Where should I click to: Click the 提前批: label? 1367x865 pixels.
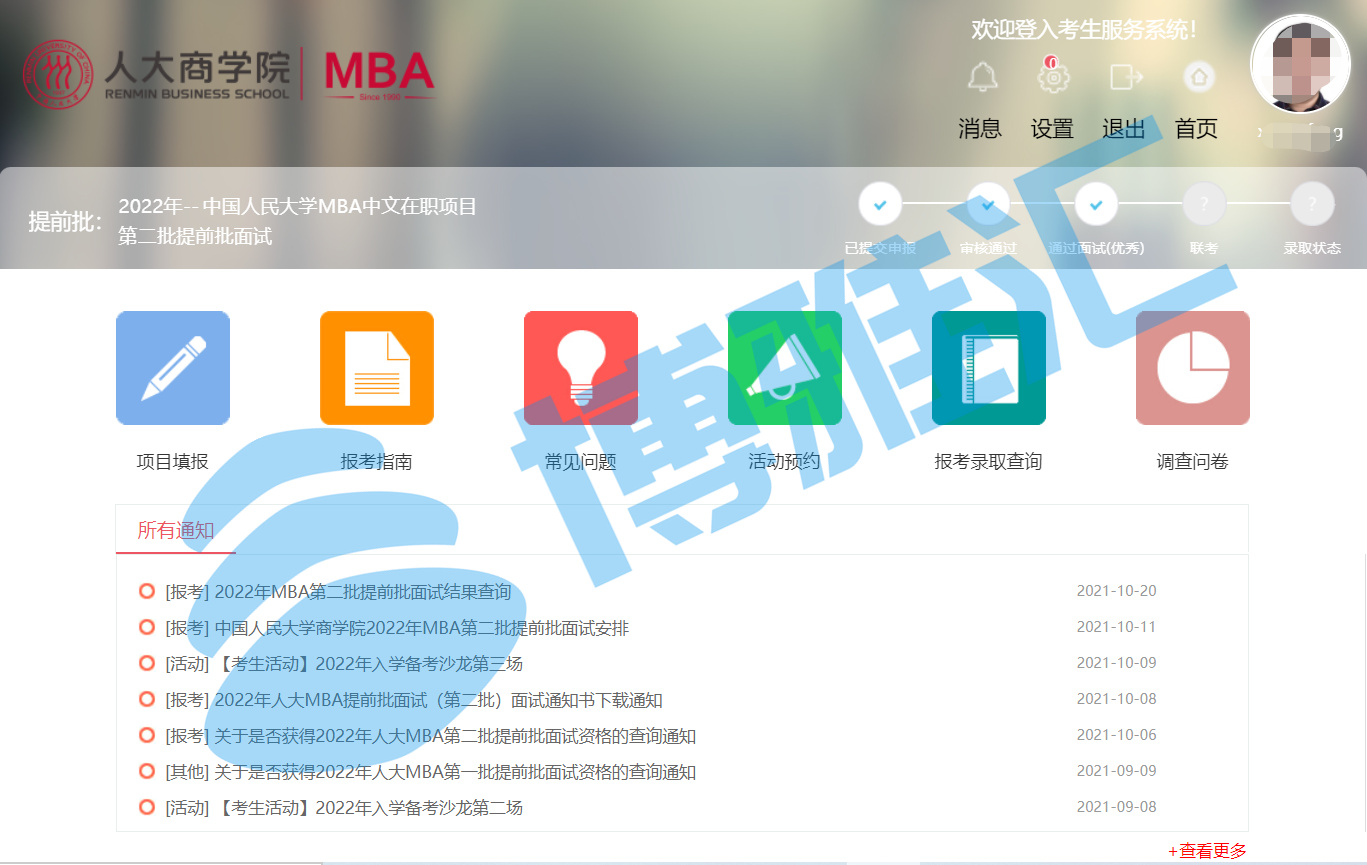click(65, 222)
